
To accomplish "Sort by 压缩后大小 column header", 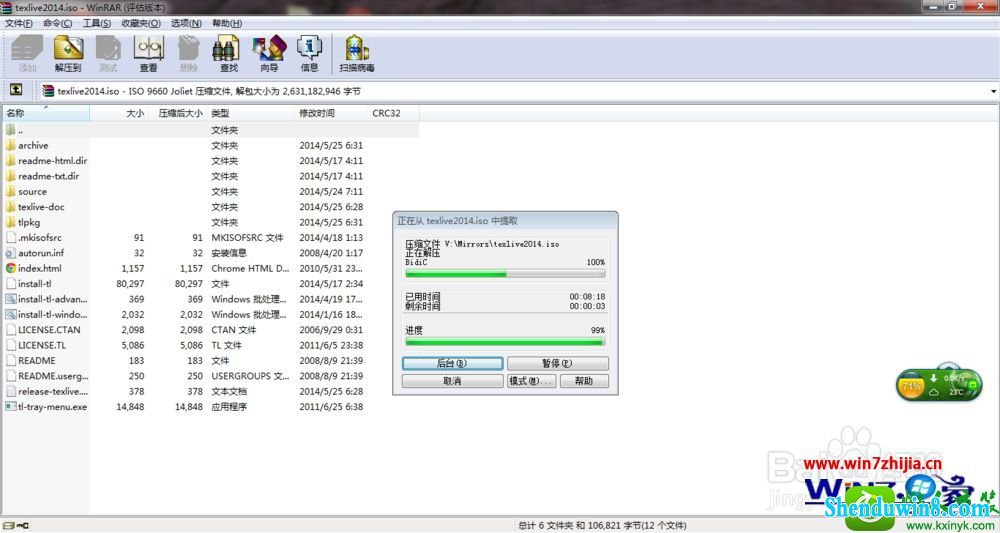I will click(179, 113).
